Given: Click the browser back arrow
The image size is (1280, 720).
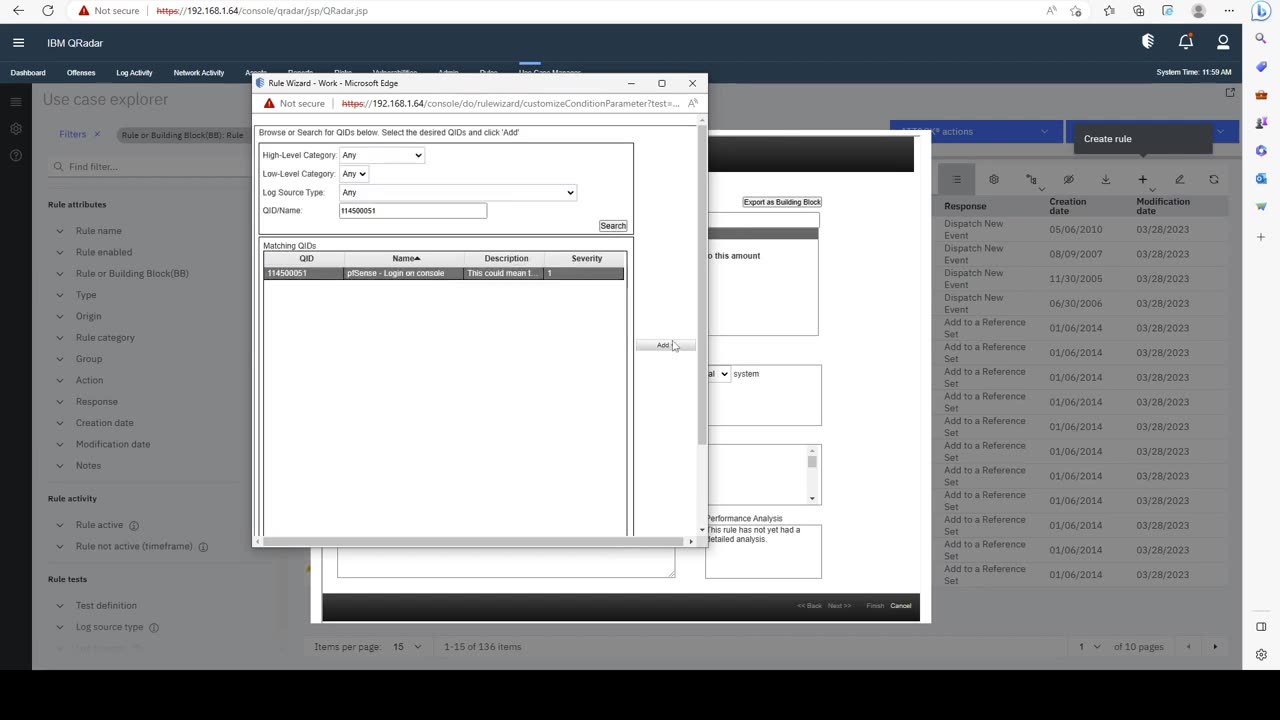Looking at the screenshot, I should [18, 11].
